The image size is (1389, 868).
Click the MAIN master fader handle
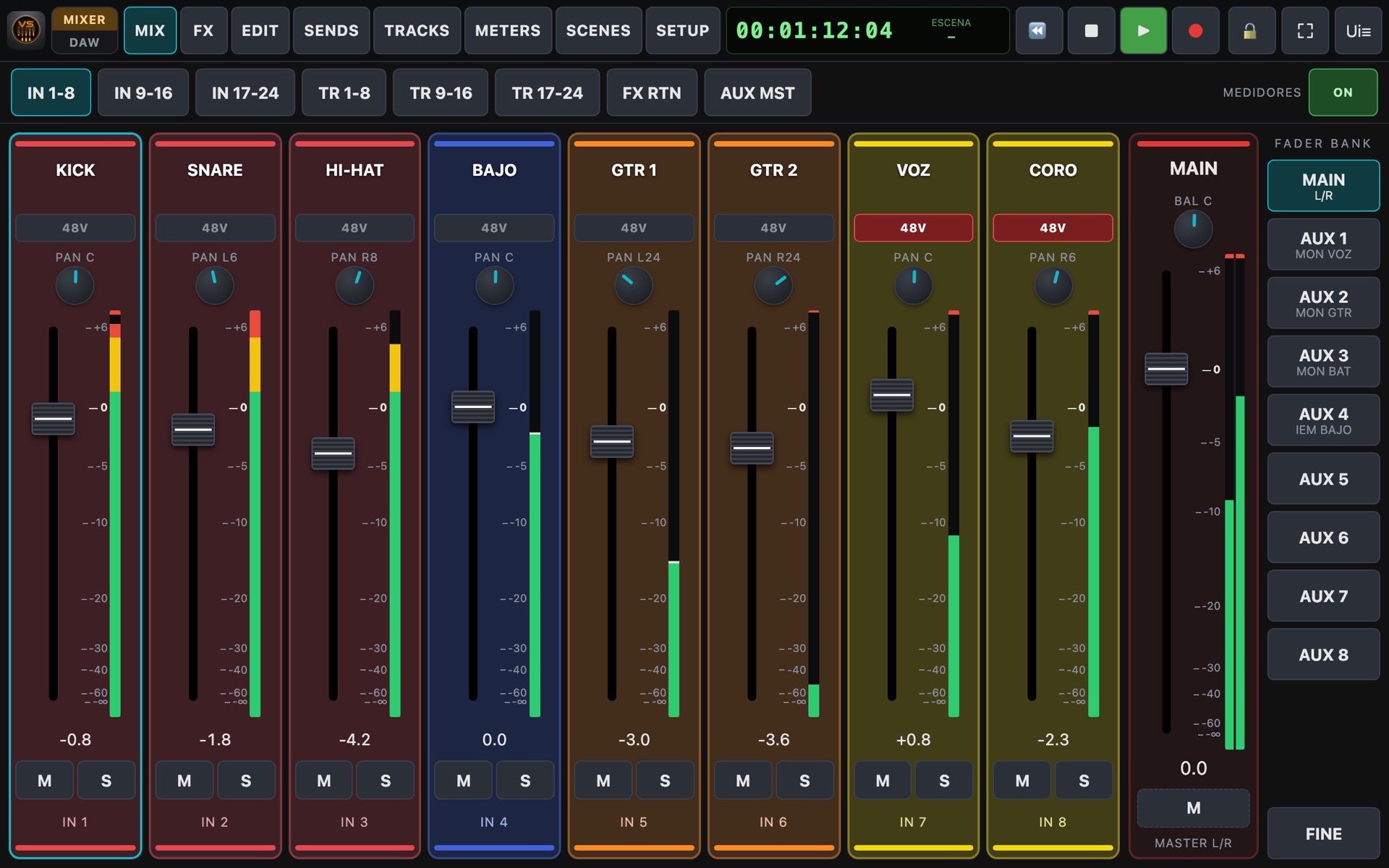pyautogui.click(x=1166, y=369)
